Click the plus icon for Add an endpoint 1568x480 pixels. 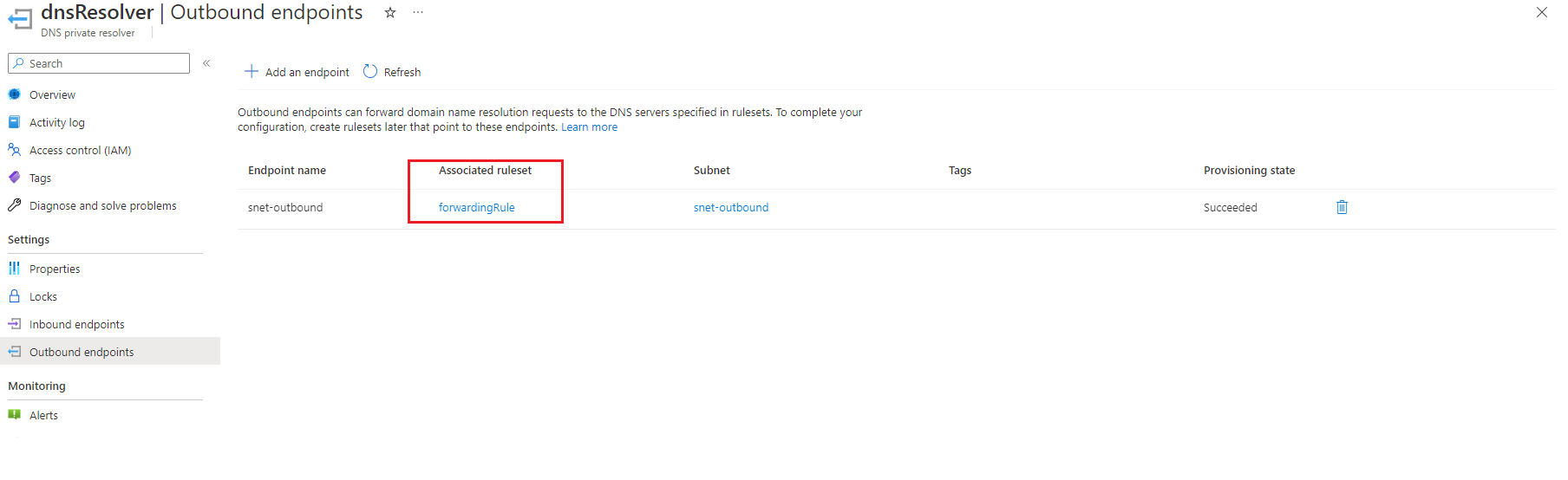(252, 71)
